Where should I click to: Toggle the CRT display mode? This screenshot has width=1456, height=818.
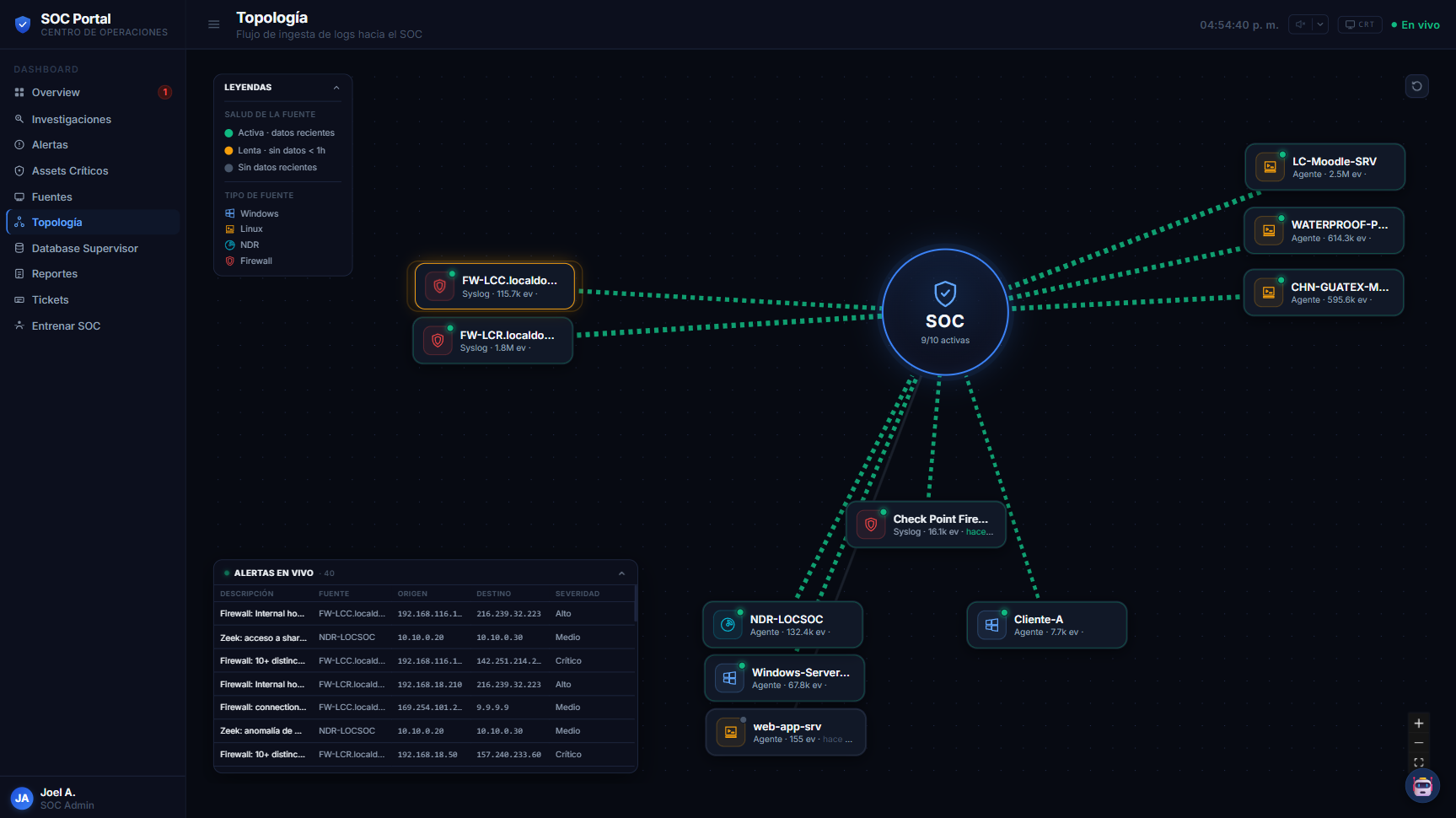[x=1360, y=24]
